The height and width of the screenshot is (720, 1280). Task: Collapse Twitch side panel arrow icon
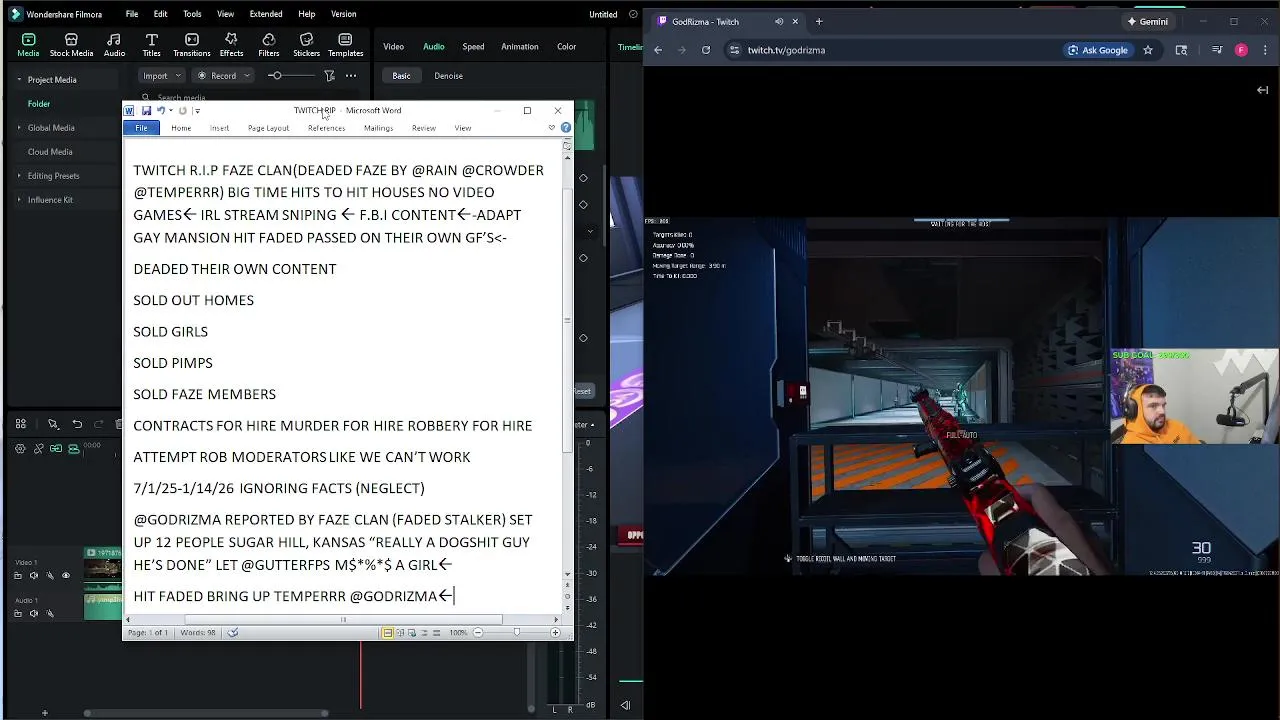1262,90
